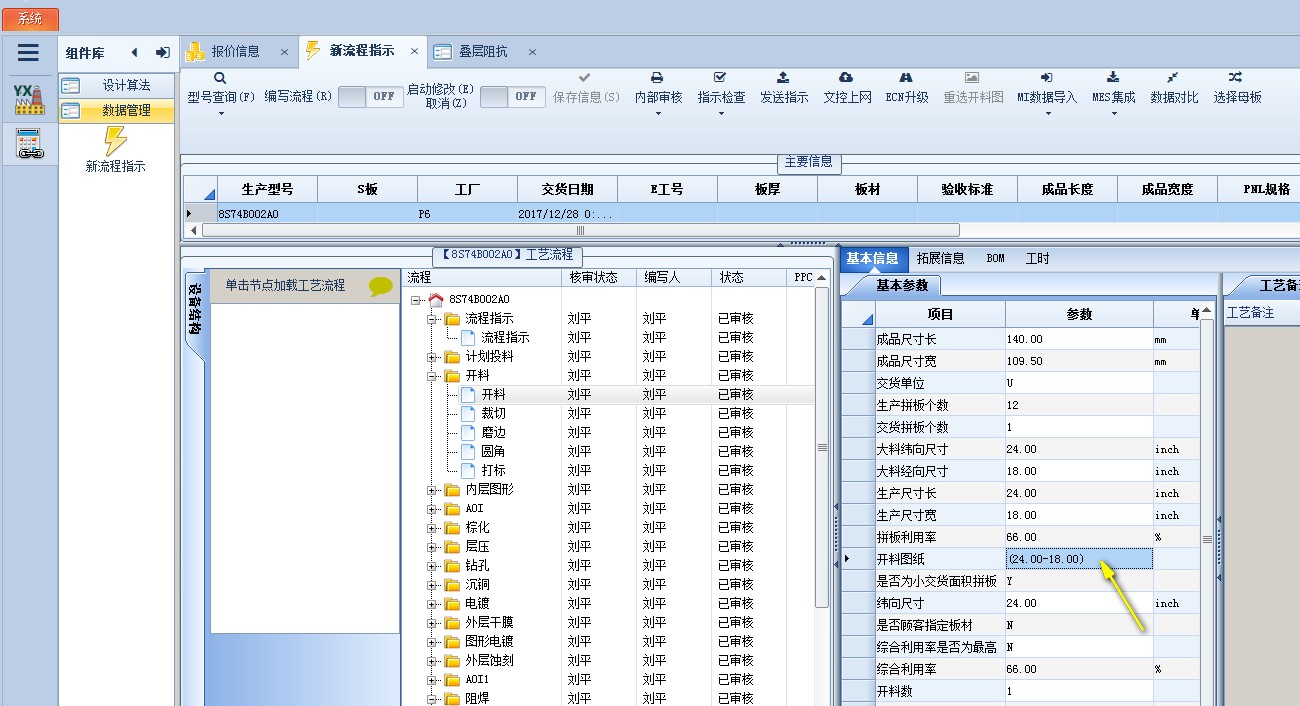Select 裁切 process tree item
This screenshot has width=1300, height=706.
click(x=493, y=414)
